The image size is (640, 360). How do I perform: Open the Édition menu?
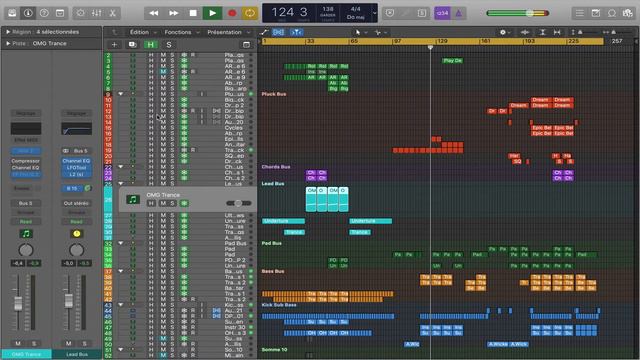143,32
